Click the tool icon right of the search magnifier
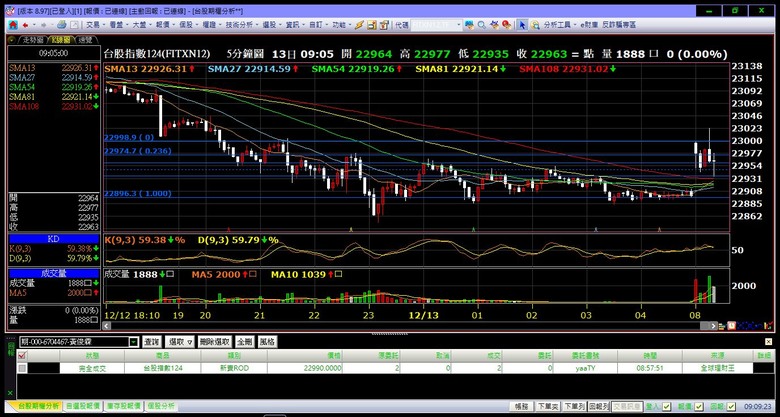This screenshot has height=417, width=780. pyautogui.click(x=494, y=24)
